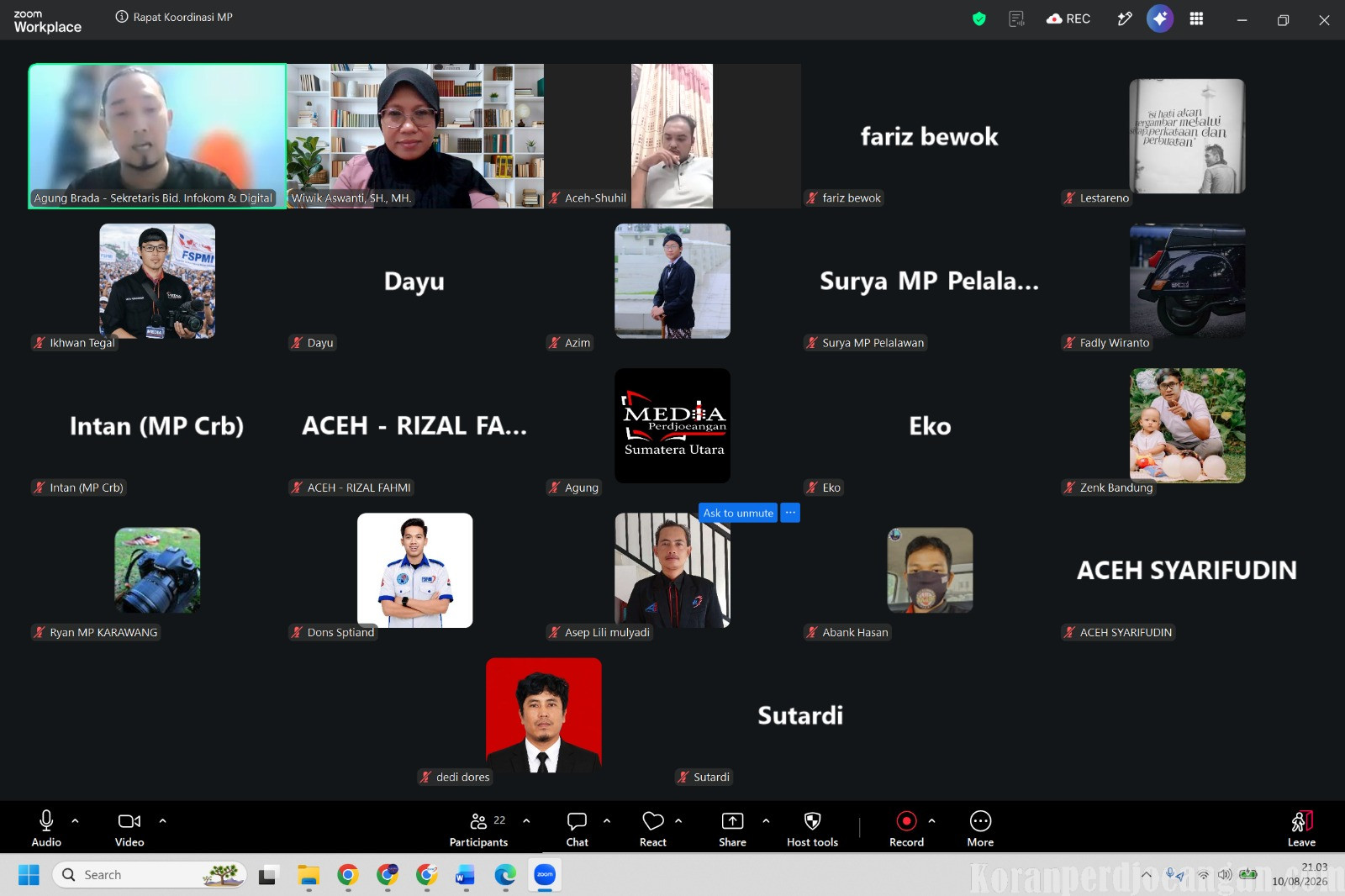The image size is (1345, 896).
Task: Click the Eko name label
Action: [824, 488]
